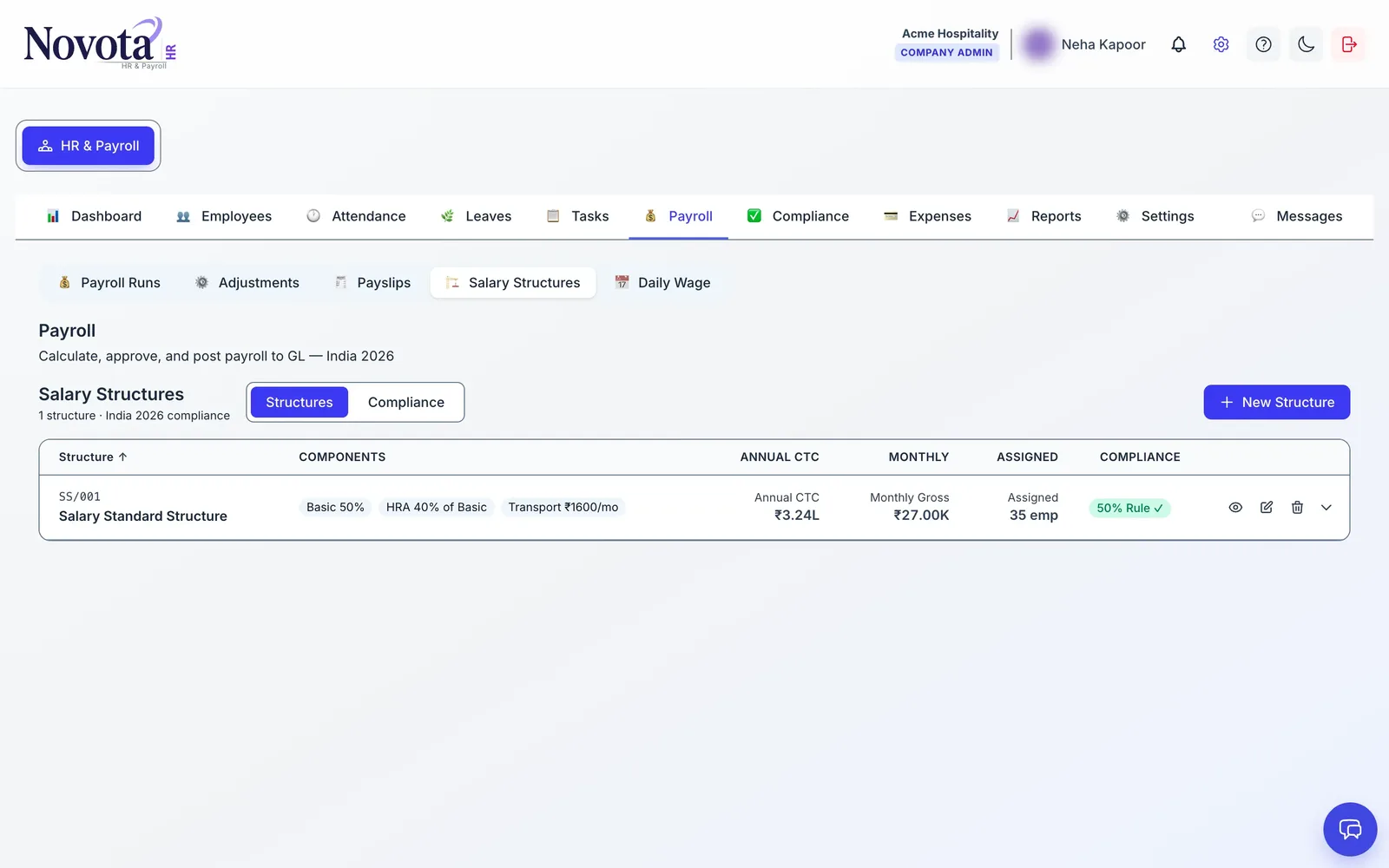Open the Leaves tab
The image size is (1389, 868).
click(x=476, y=216)
